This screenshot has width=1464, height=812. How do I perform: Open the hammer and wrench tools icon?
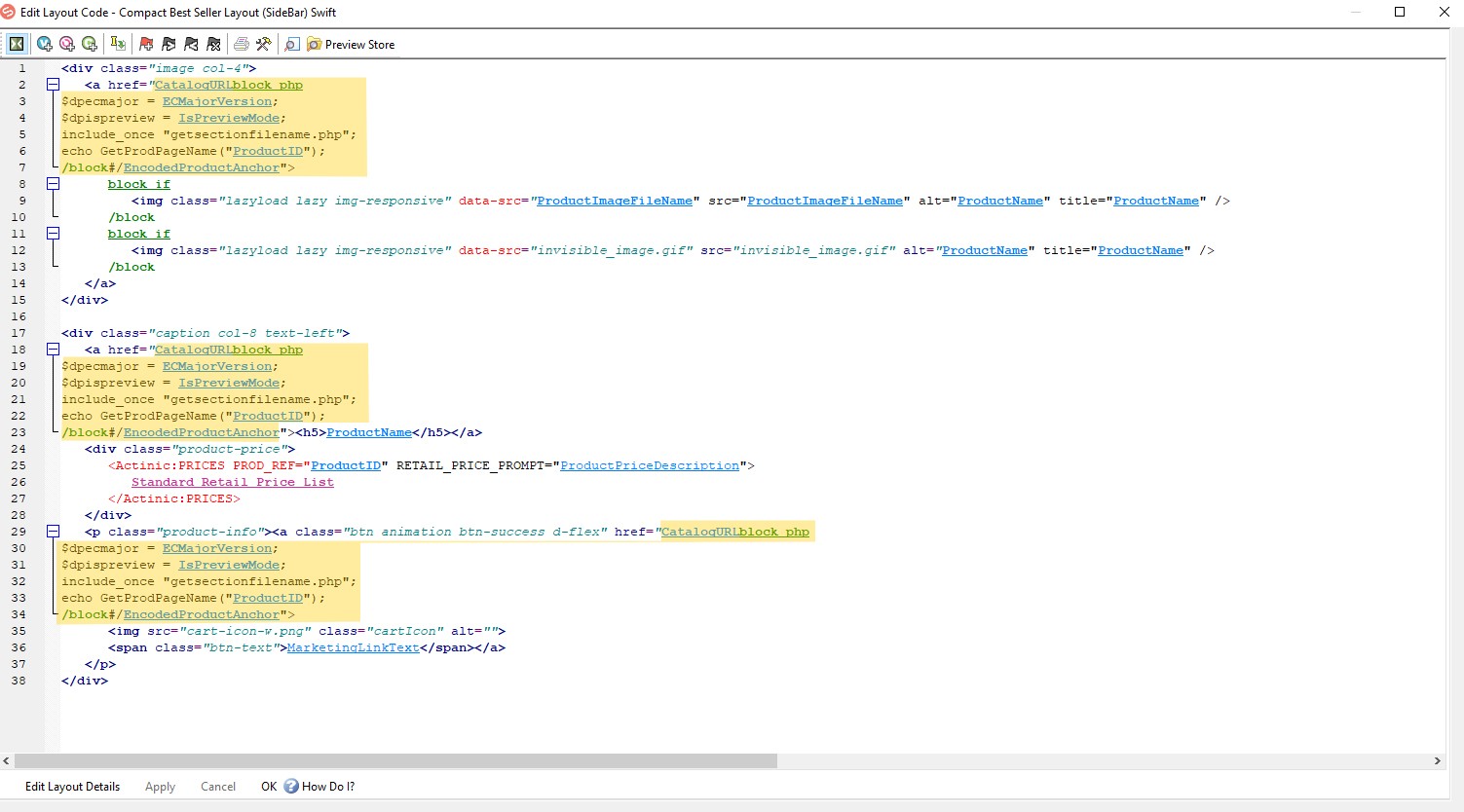263,44
